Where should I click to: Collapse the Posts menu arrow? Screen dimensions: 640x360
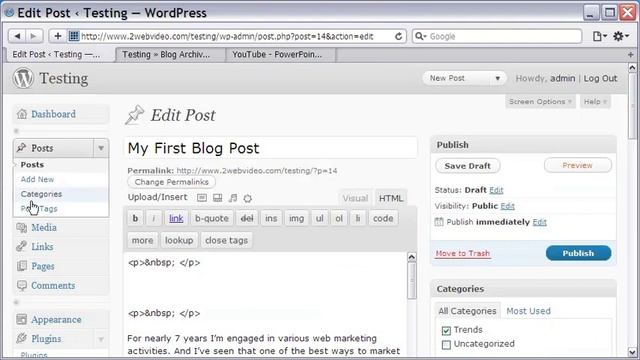click(x=101, y=148)
